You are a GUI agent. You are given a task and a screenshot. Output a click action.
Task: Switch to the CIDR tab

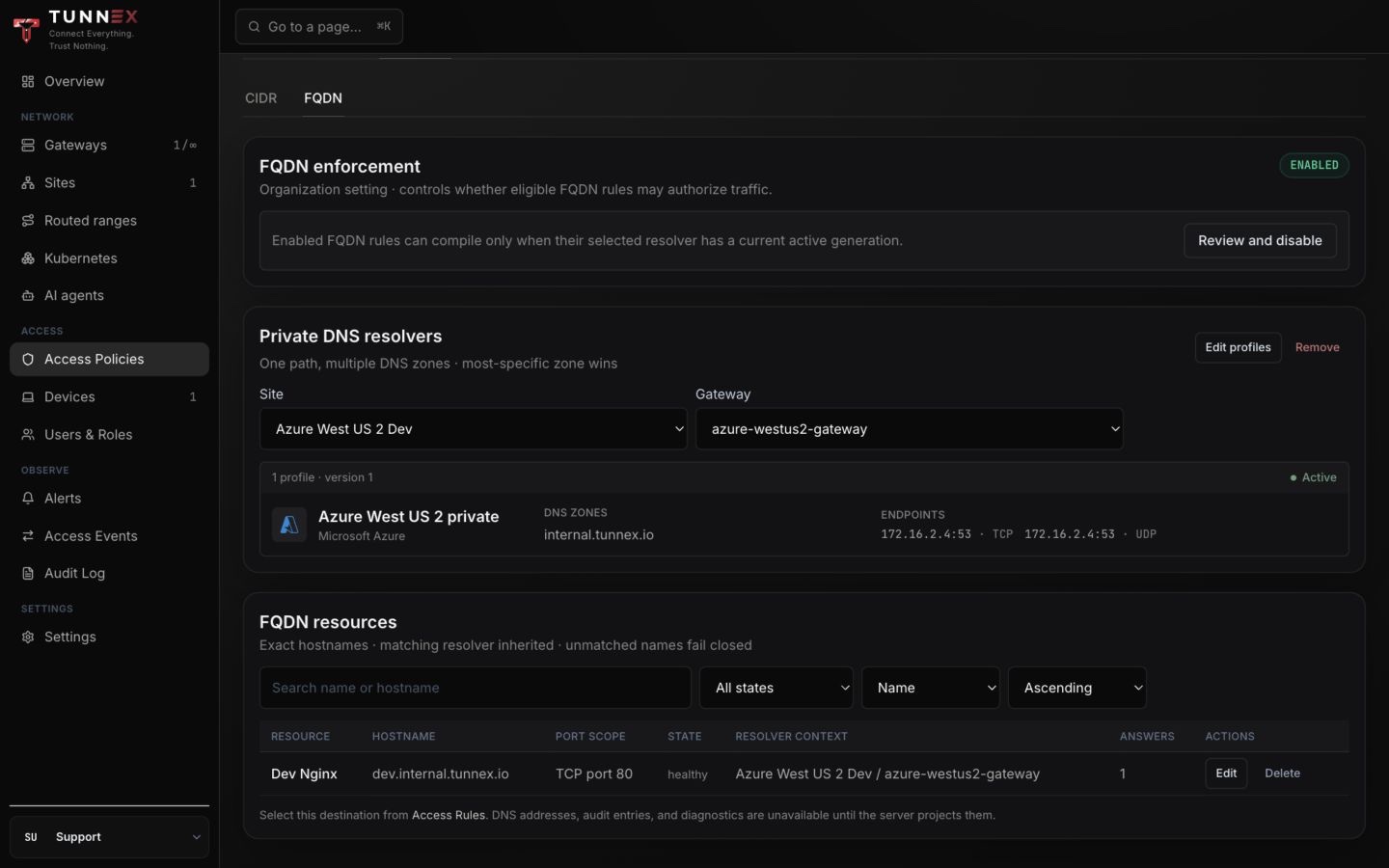coord(261,98)
